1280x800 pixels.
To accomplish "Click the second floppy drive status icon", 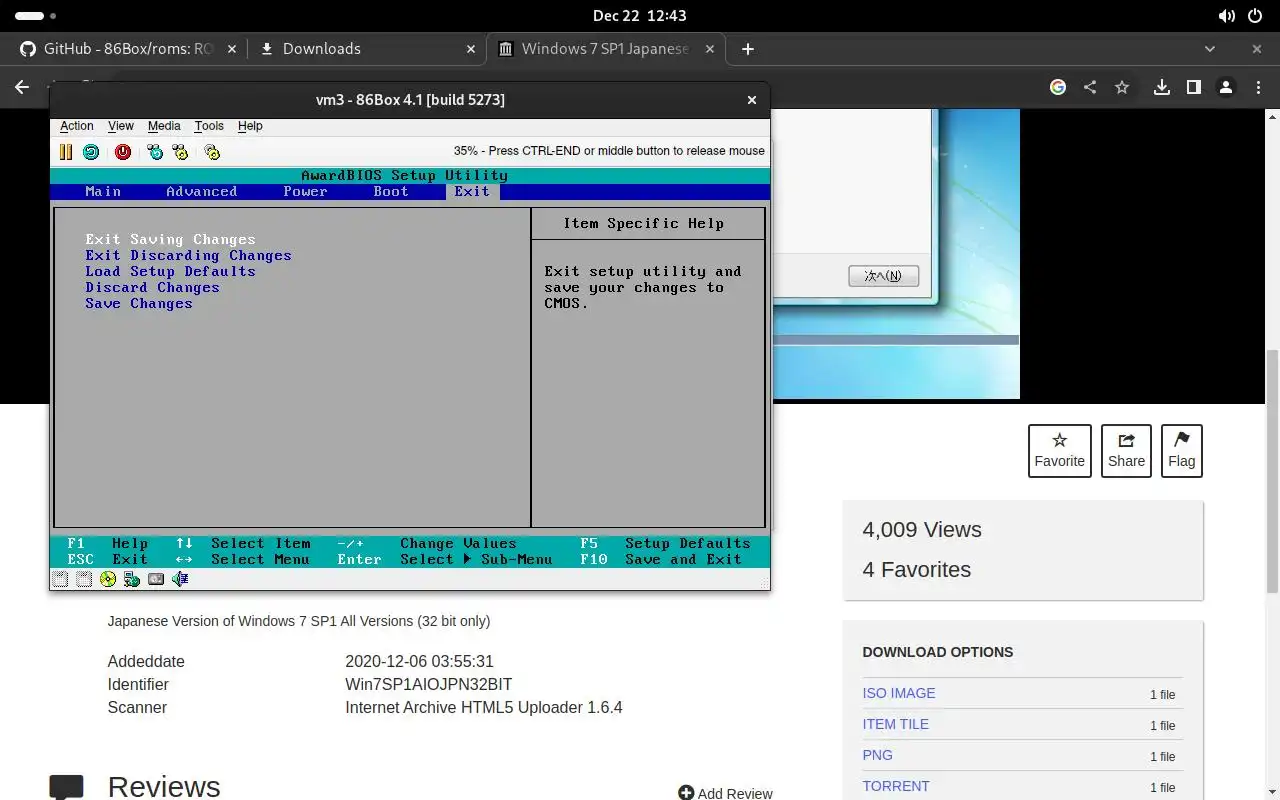I will (x=85, y=579).
